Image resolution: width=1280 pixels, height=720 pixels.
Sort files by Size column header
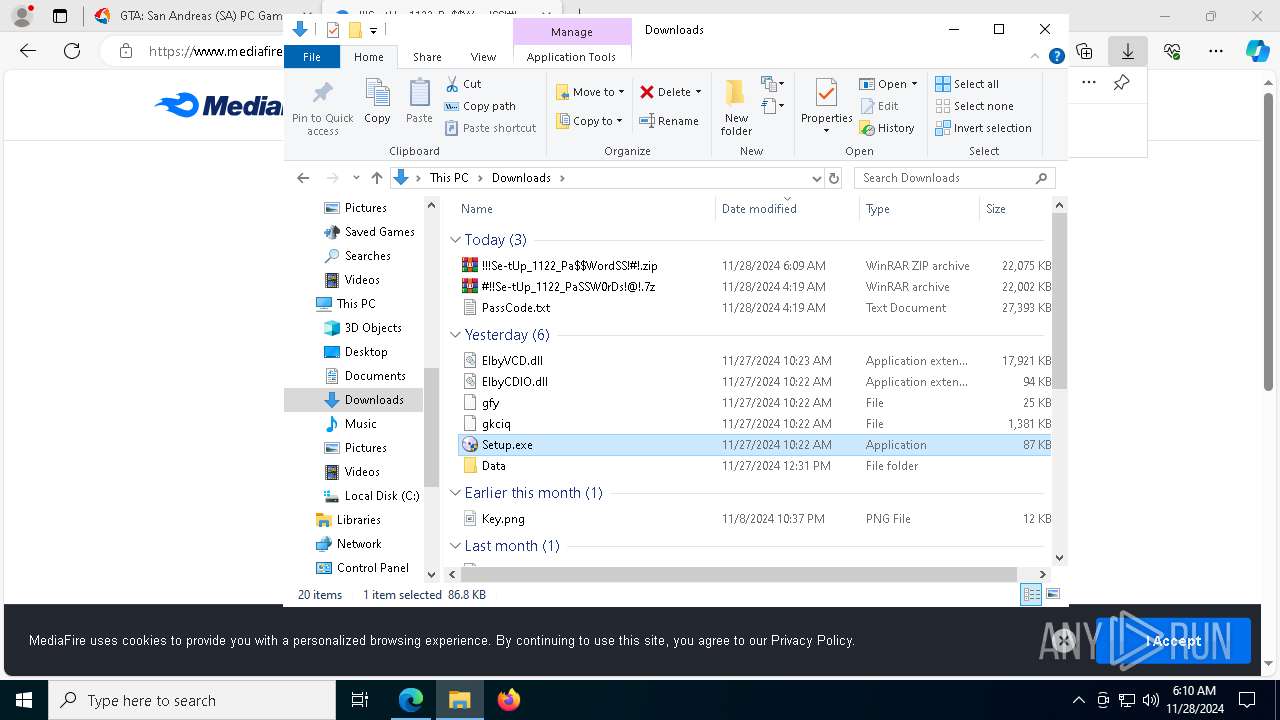[x=1014, y=209]
